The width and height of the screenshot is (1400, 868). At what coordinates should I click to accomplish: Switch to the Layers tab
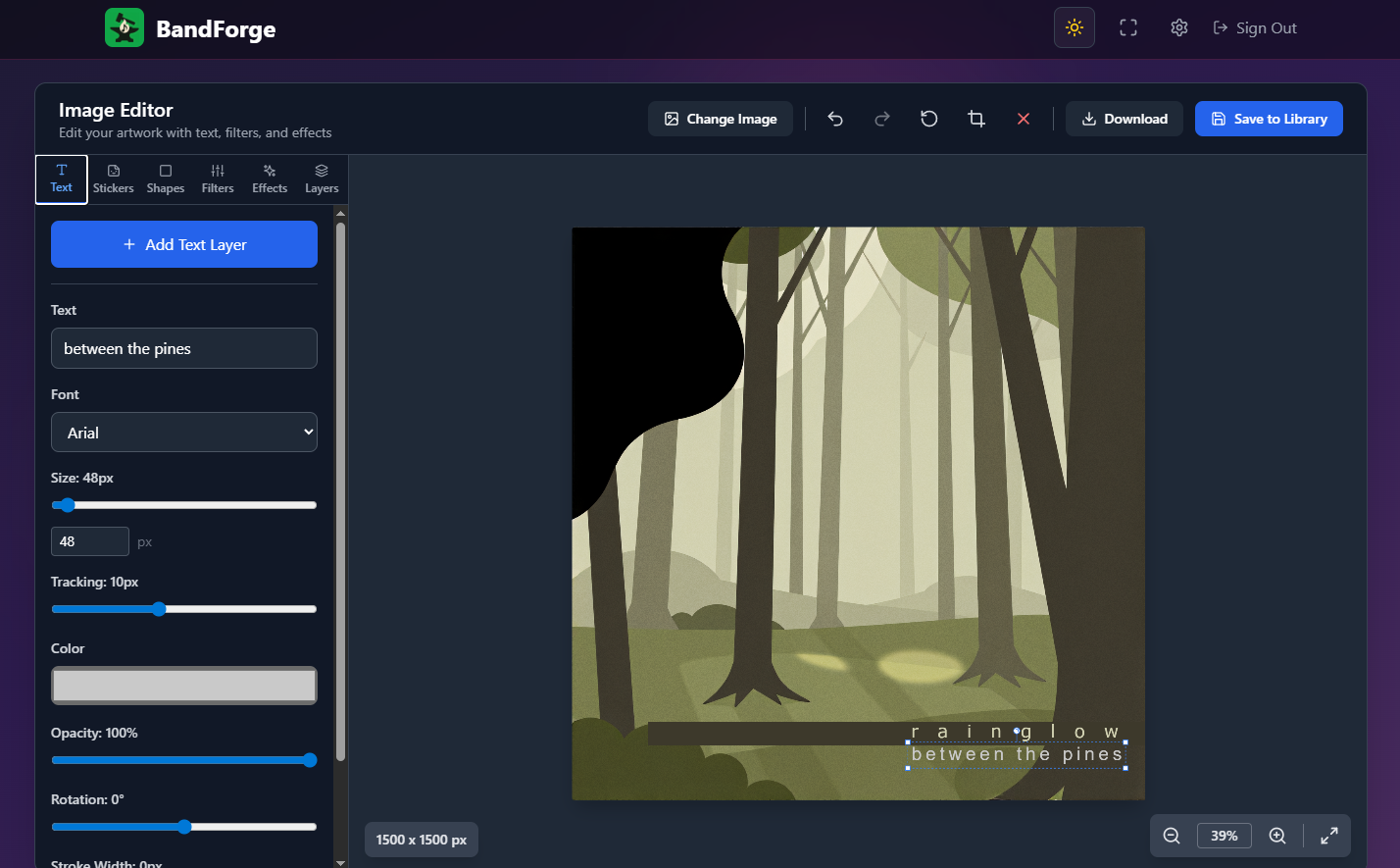click(x=322, y=179)
